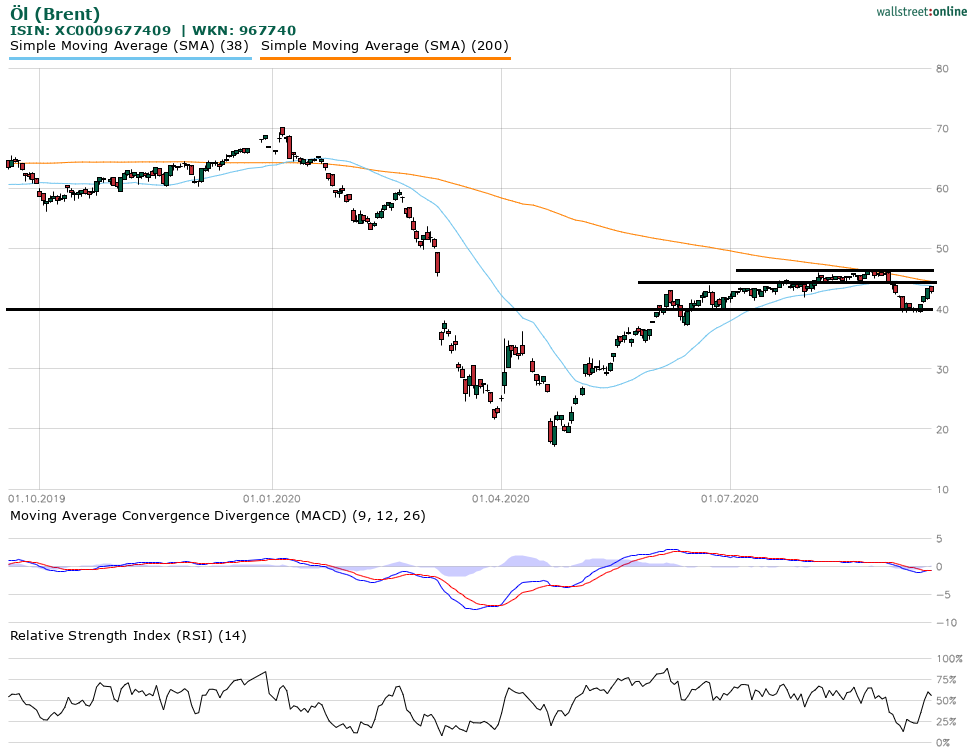This screenshot has height=750, width=976.
Task: Click the 01.10.2019 date label
Action: (x=38, y=497)
